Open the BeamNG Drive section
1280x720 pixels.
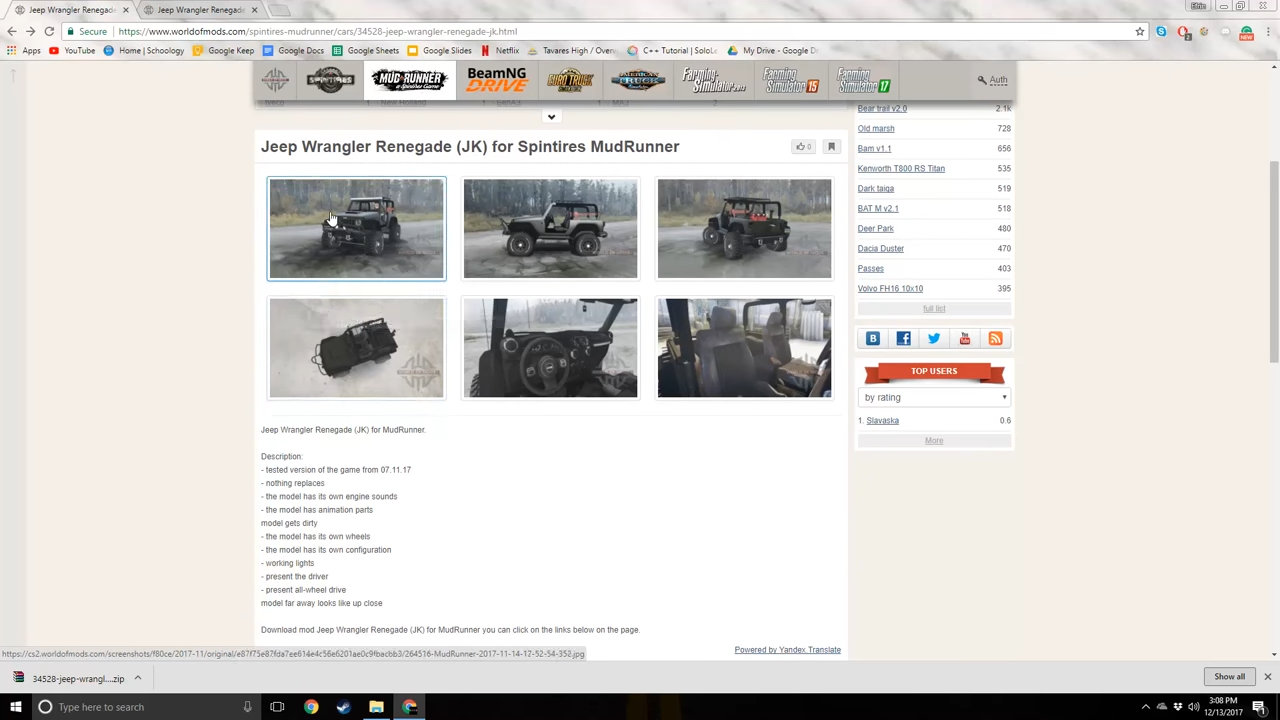tap(496, 80)
